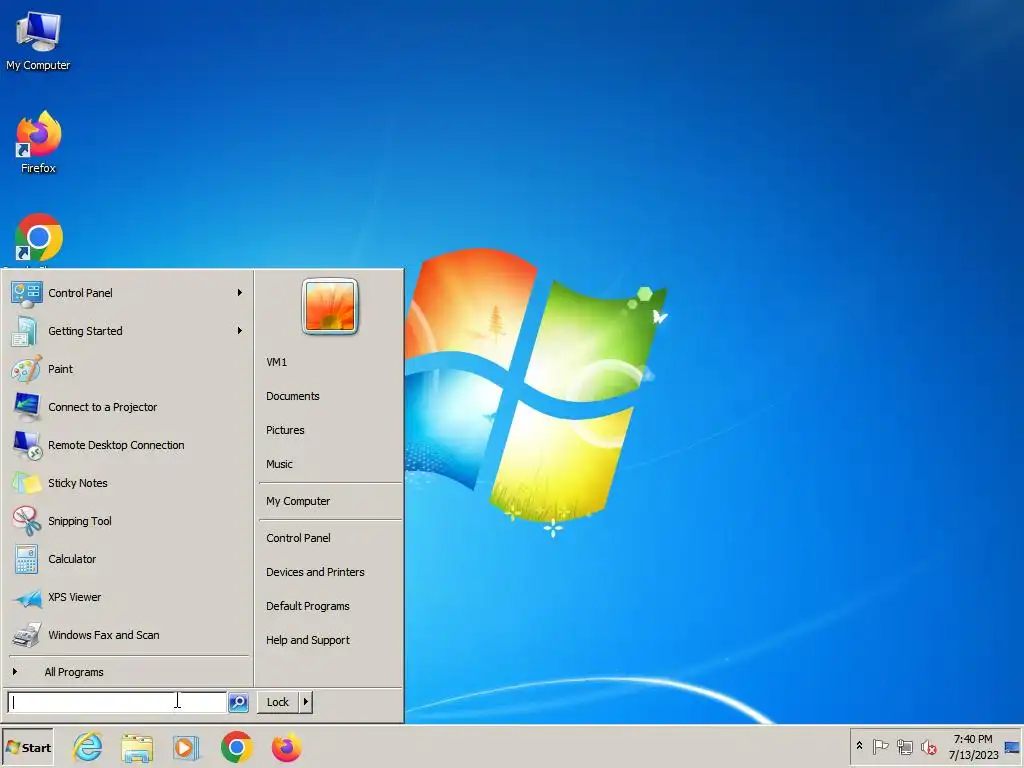Click the Paint label text
This screenshot has height=768, width=1024.
(60, 369)
